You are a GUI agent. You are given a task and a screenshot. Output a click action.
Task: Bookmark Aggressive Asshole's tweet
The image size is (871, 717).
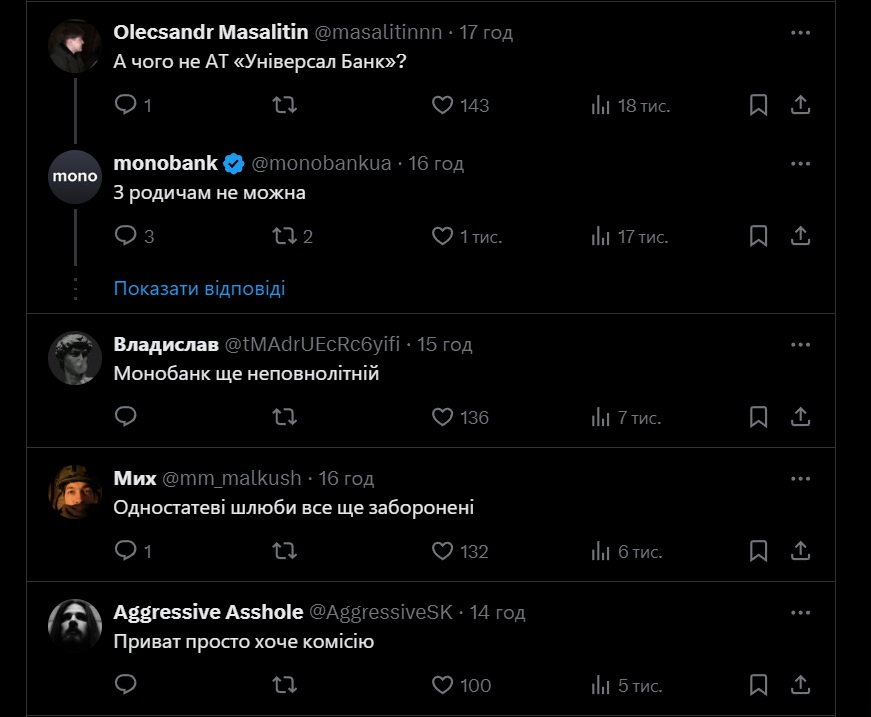click(758, 685)
